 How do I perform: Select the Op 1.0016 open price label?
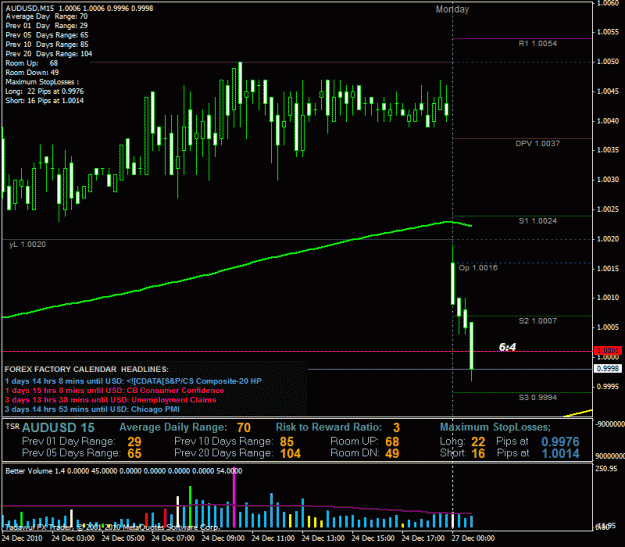[478, 268]
